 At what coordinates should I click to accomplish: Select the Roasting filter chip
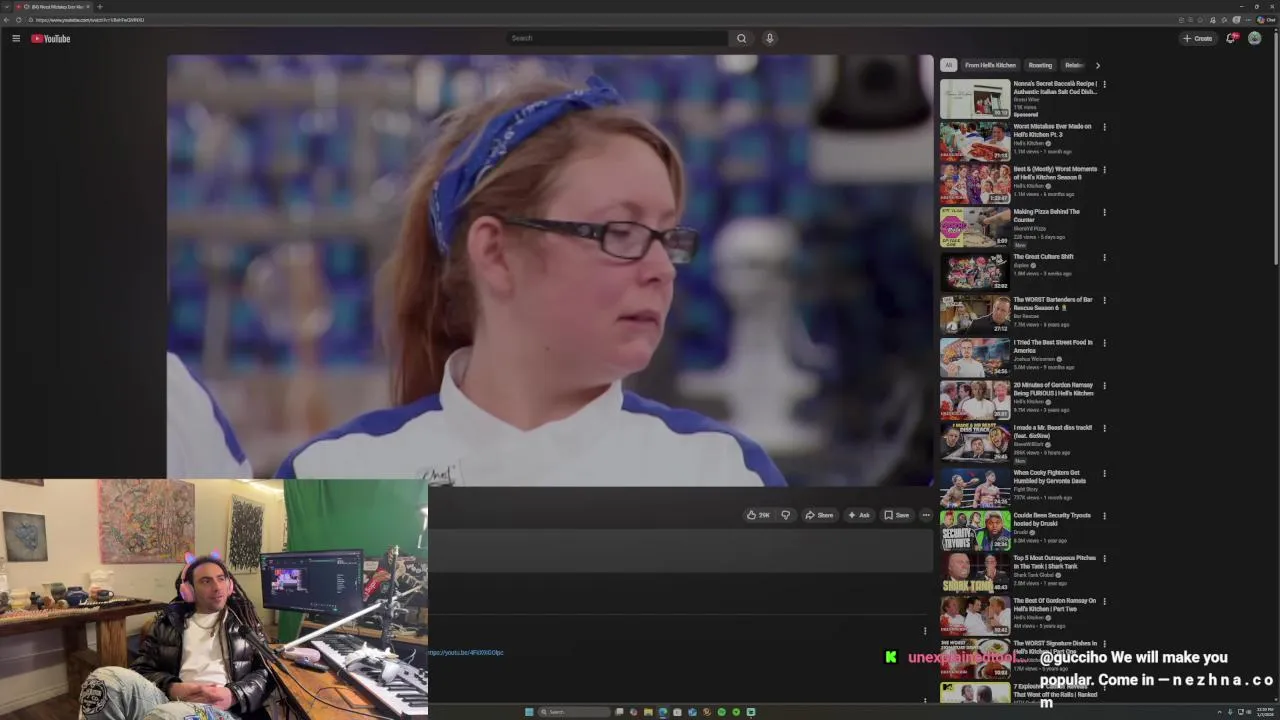click(x=1040, y=65)
